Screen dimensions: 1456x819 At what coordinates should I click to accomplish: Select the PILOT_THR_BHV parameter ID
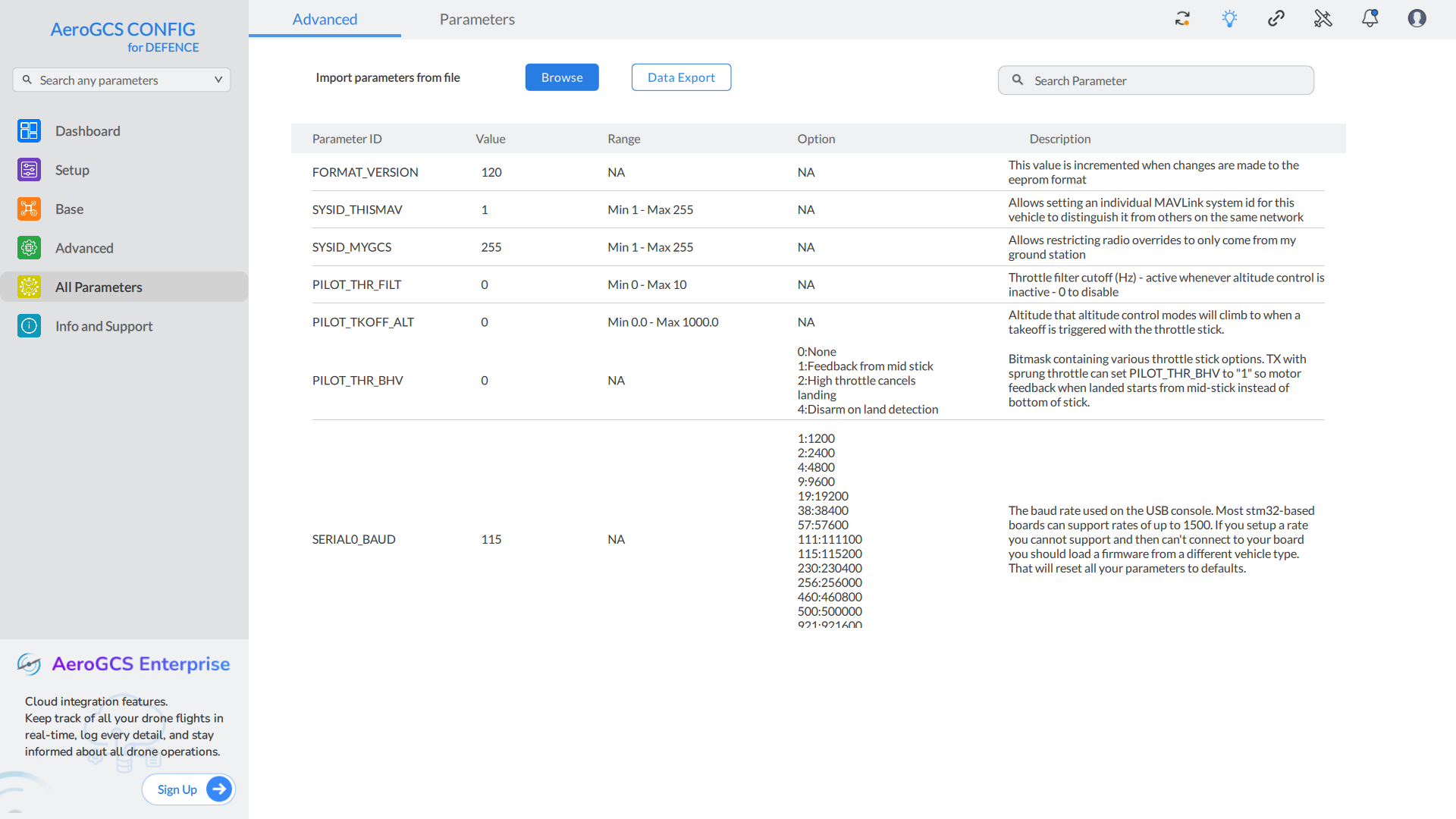click(358, 381)
